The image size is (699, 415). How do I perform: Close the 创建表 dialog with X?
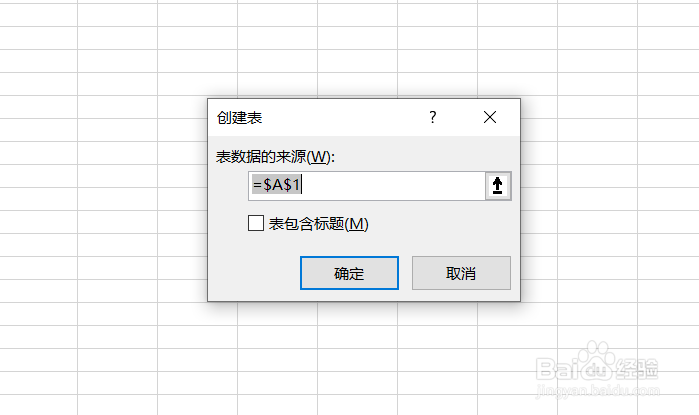point(490,117)
